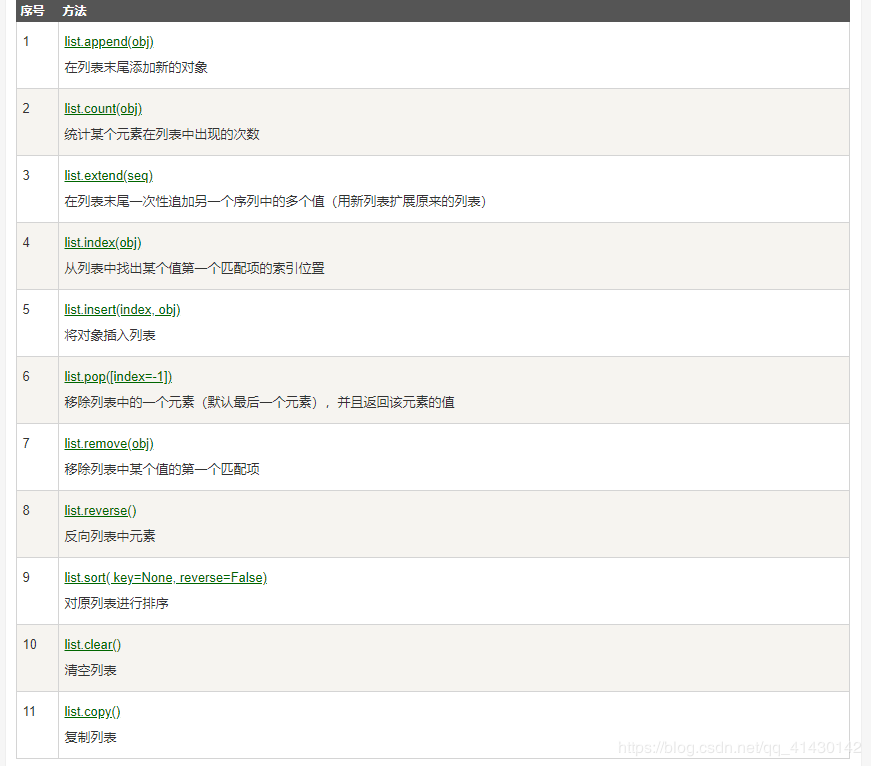Select row number 1 in the table
871x766 pixels.
pos(25,41)
